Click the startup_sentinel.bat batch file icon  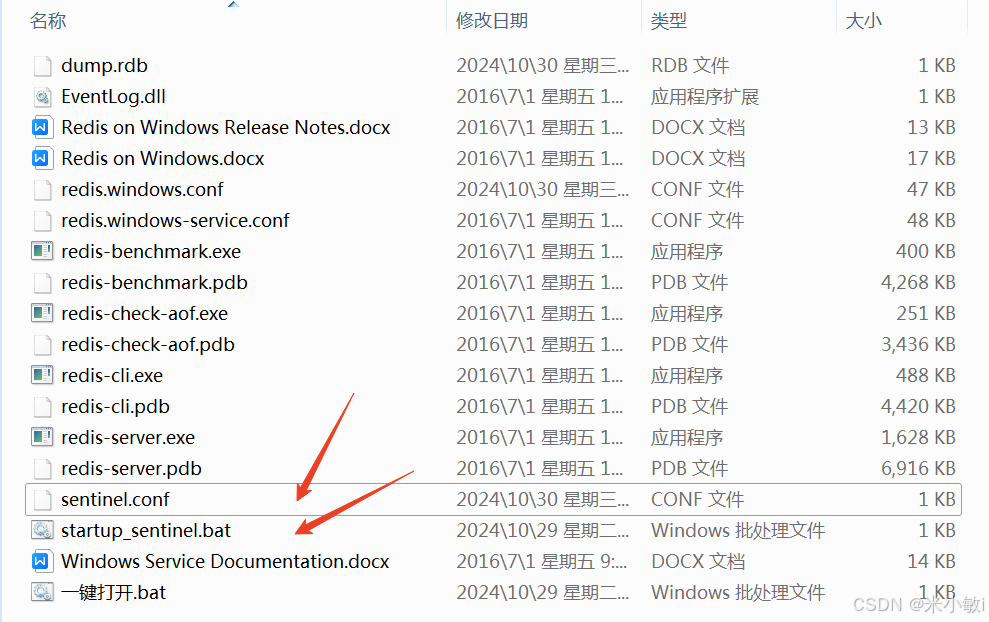pos(42,531)
